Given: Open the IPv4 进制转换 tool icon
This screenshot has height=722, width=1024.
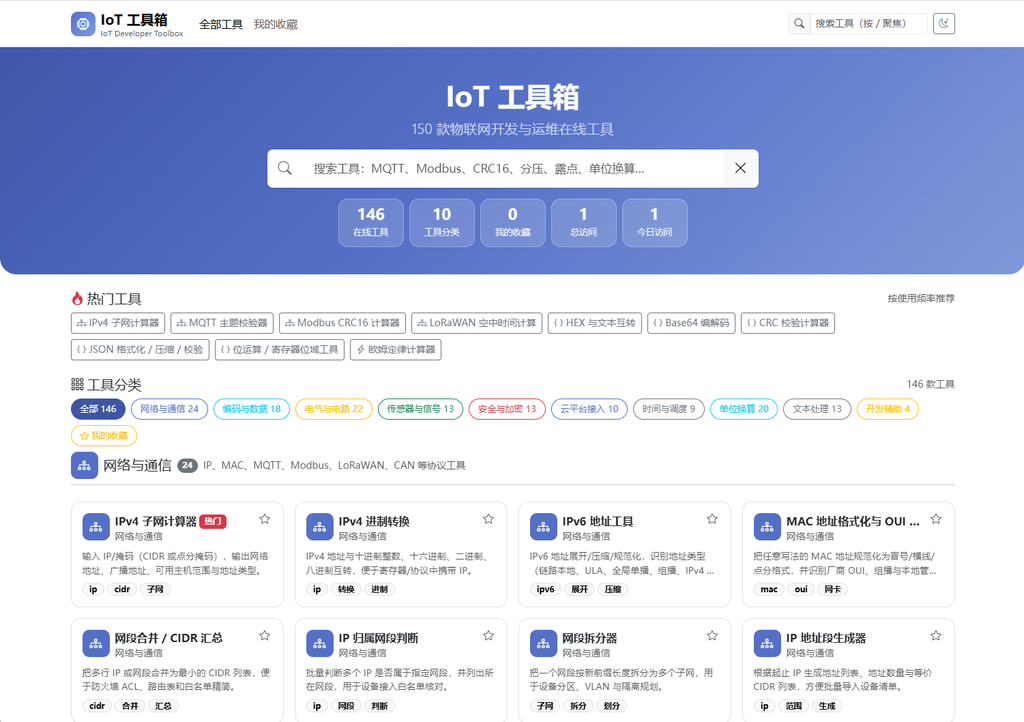Looking at the screenshot, I should [319, 527].
